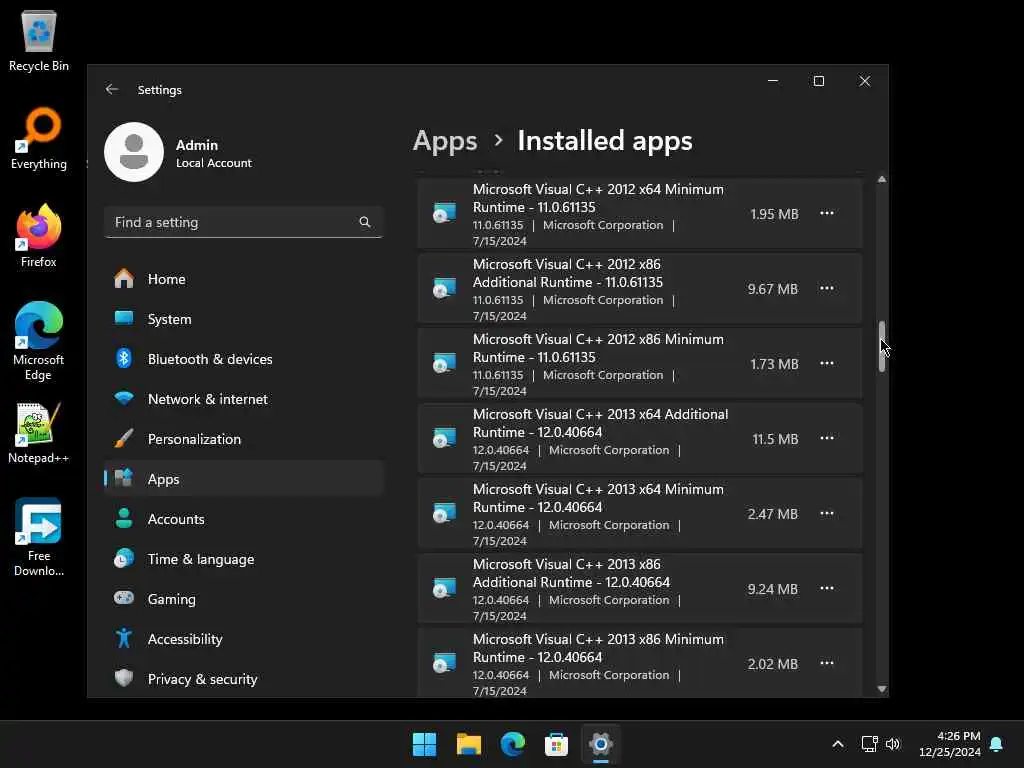Open the Firefox desktop shortcut
The image size is (1024, 768).
click(39, 236)
